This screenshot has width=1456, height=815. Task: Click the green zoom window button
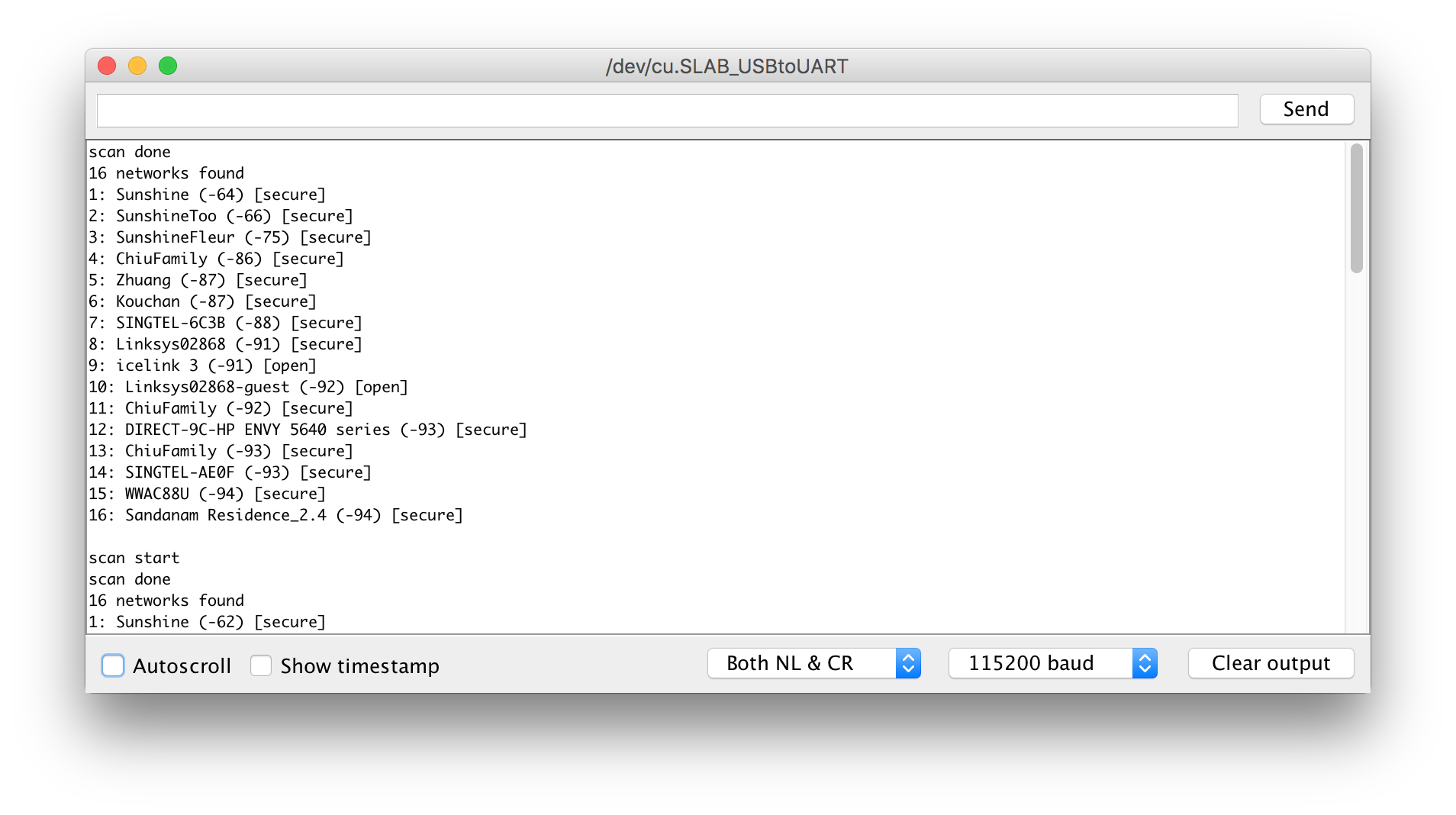[168, 66]
